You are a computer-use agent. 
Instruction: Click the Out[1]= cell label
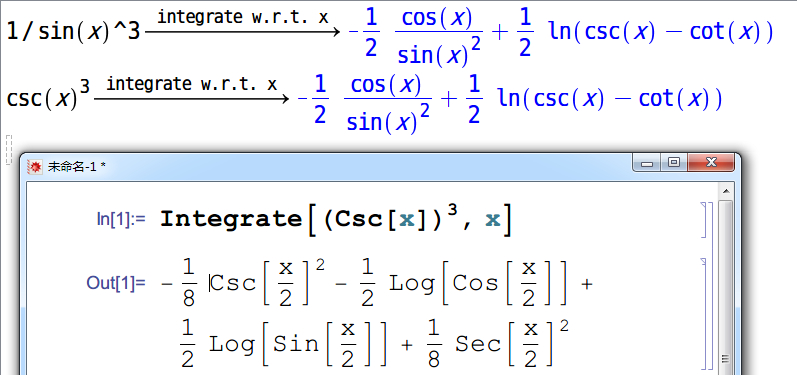click(x=116, y=283)
